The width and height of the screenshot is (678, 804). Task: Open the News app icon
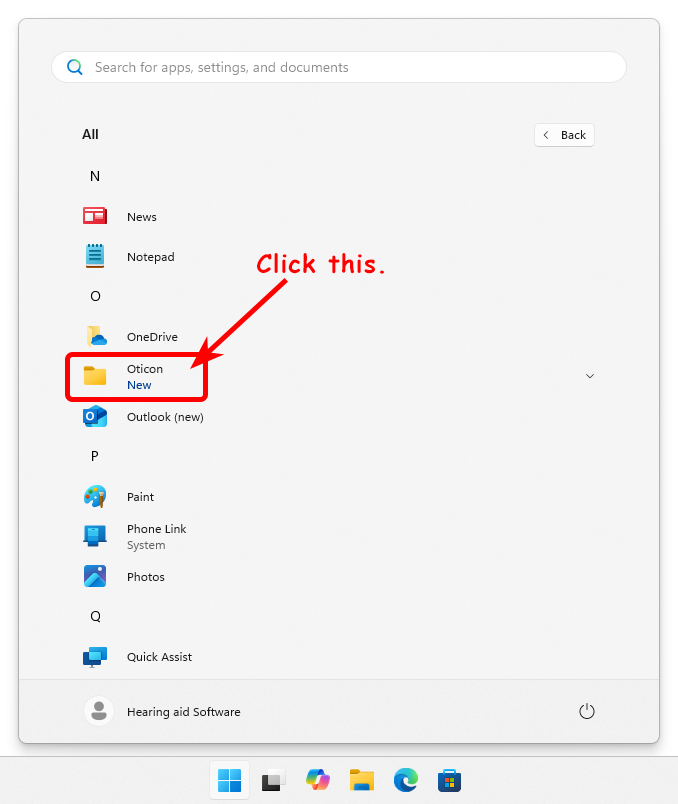(x=95, y=216)
